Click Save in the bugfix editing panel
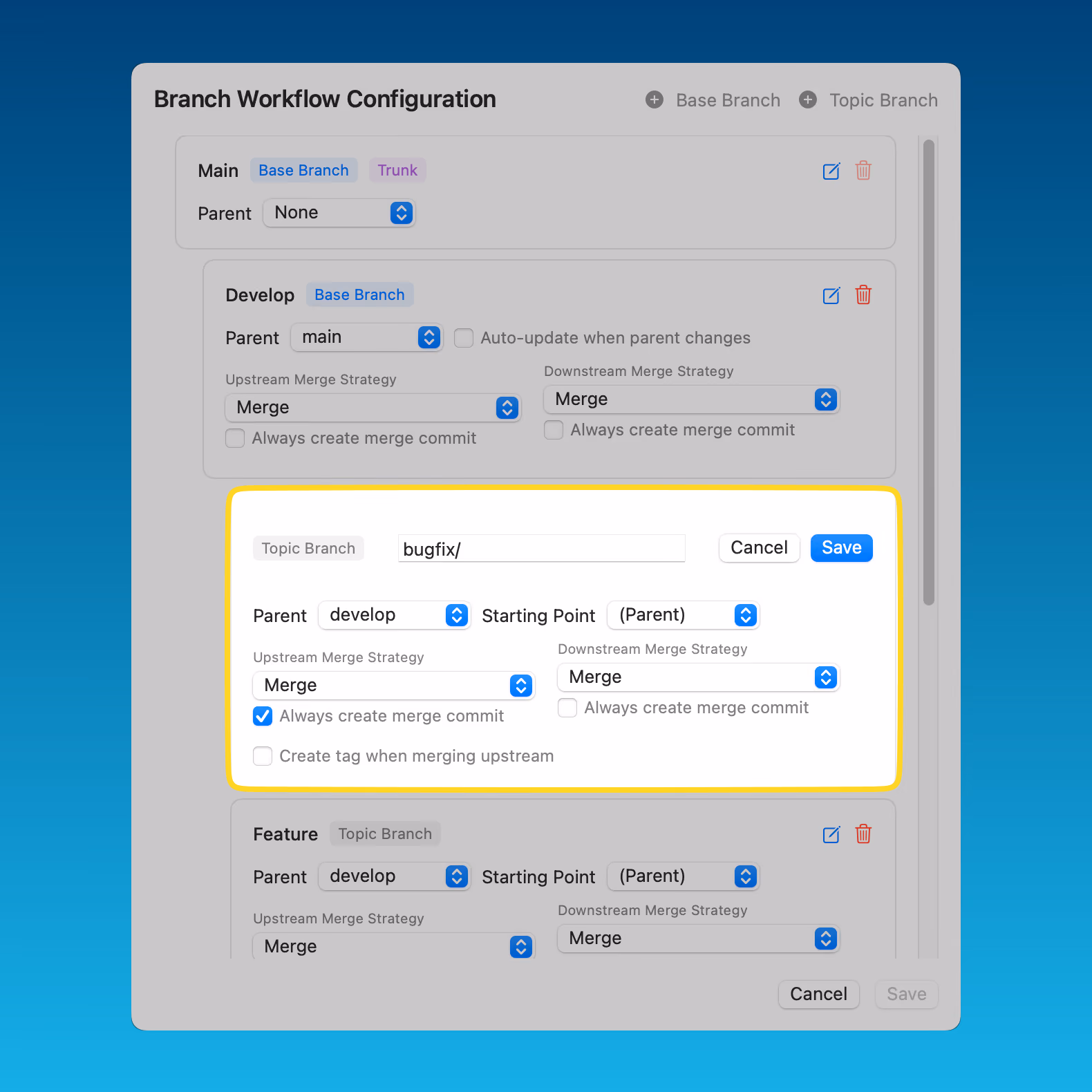 pyautogui.click(x=841, y=548)
